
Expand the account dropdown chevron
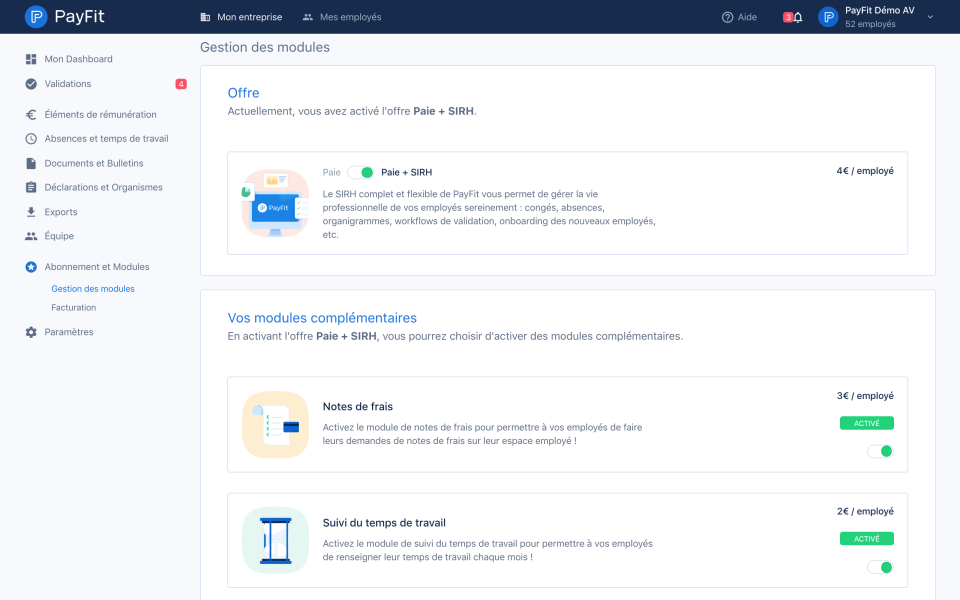pyautogui.click(x=930, y=17)
